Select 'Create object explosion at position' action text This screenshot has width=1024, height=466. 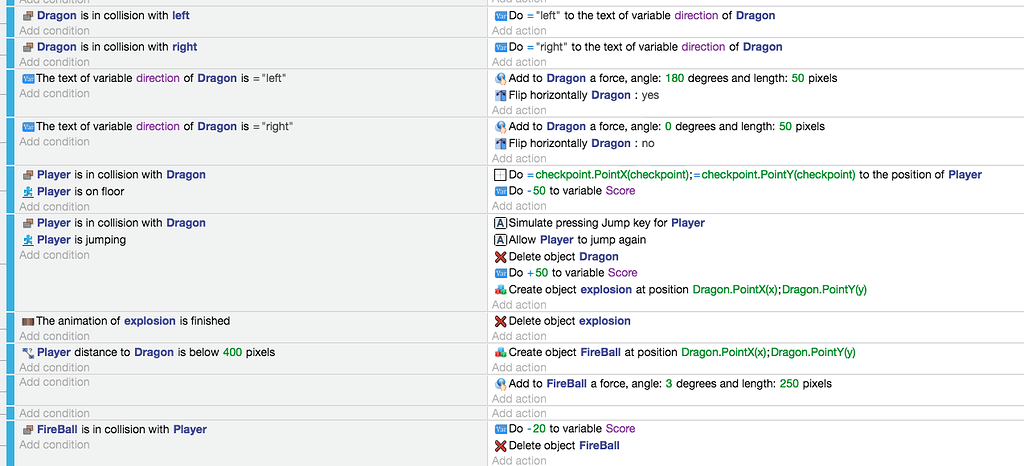pos(688,289)
